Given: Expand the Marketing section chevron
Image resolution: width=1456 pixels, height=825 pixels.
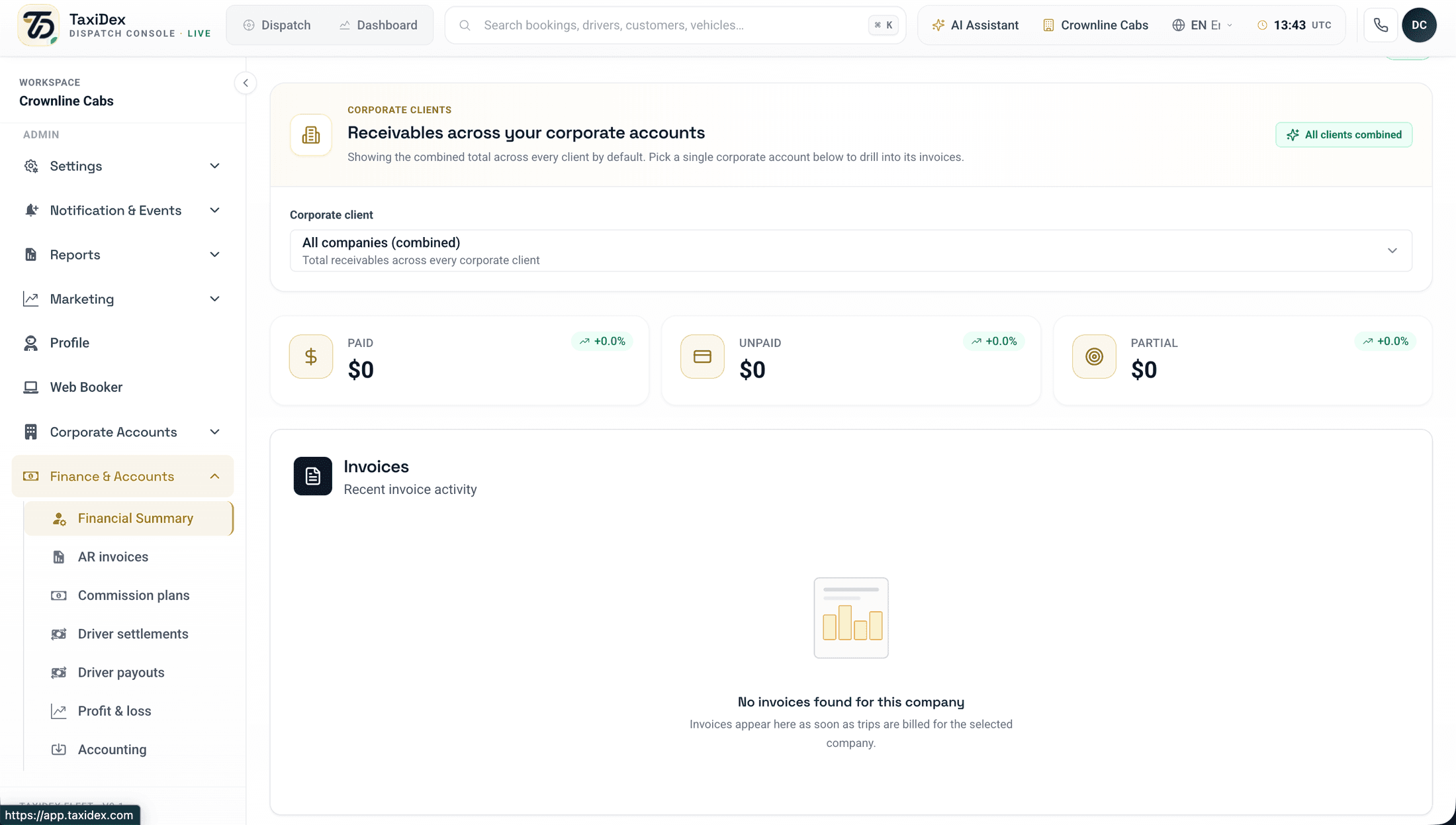Looking at the screenshot, I should [214, 299].
